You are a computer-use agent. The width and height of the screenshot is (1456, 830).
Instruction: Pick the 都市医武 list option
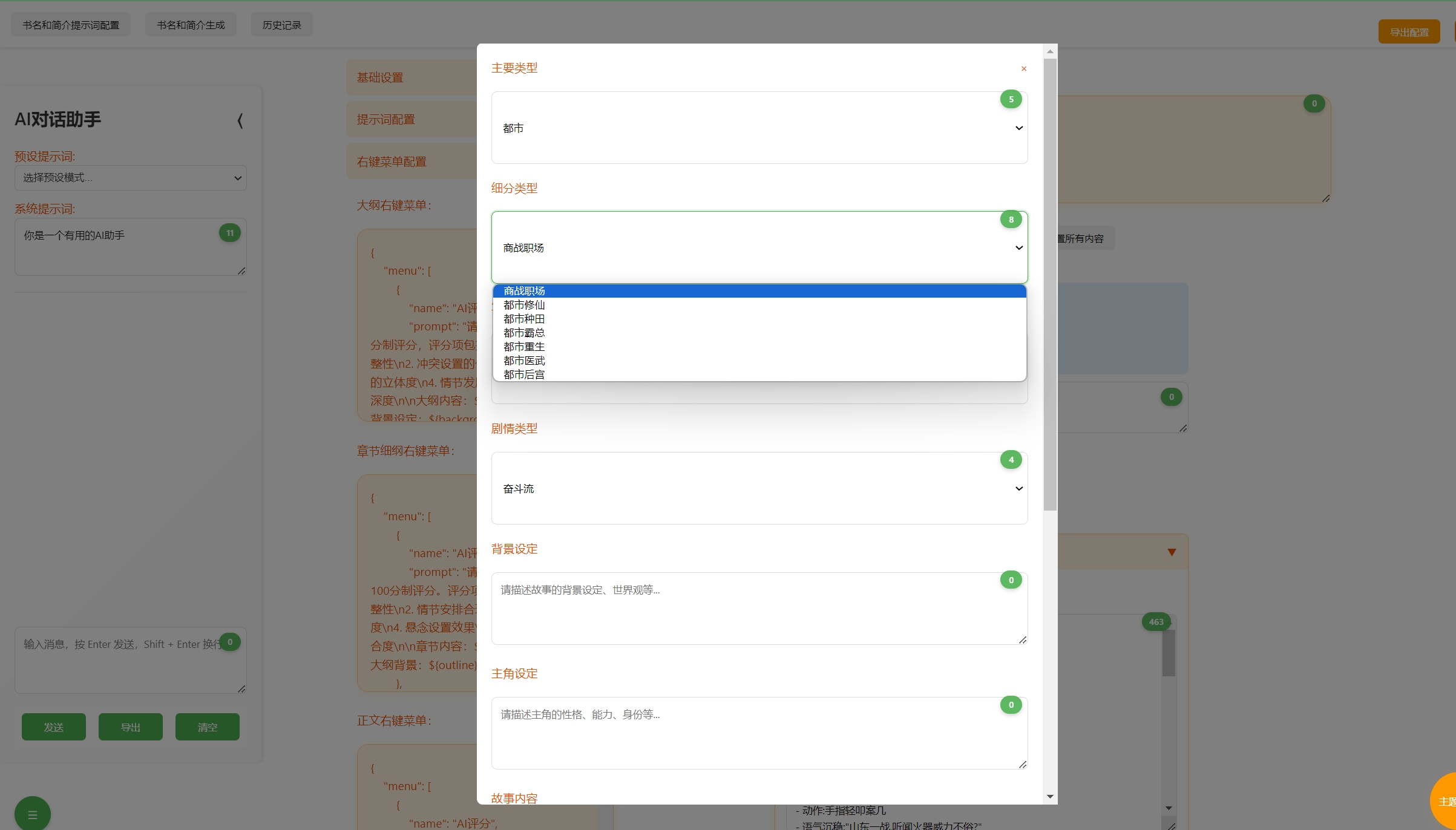[524, 361]
